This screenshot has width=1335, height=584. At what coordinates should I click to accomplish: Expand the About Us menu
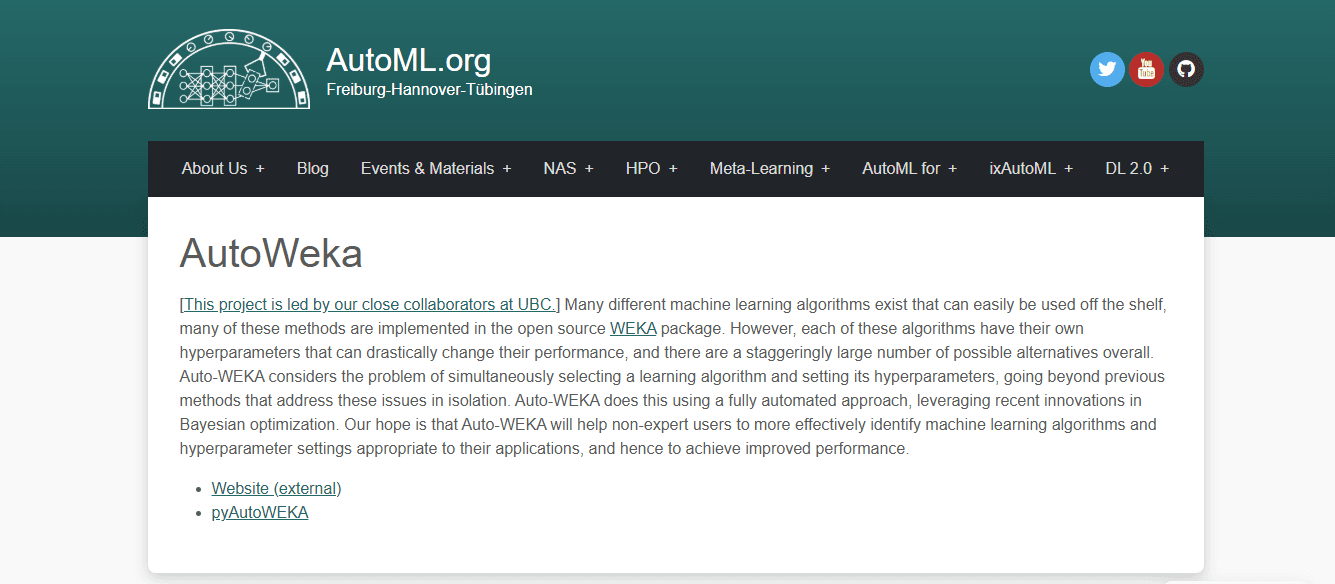223,168
